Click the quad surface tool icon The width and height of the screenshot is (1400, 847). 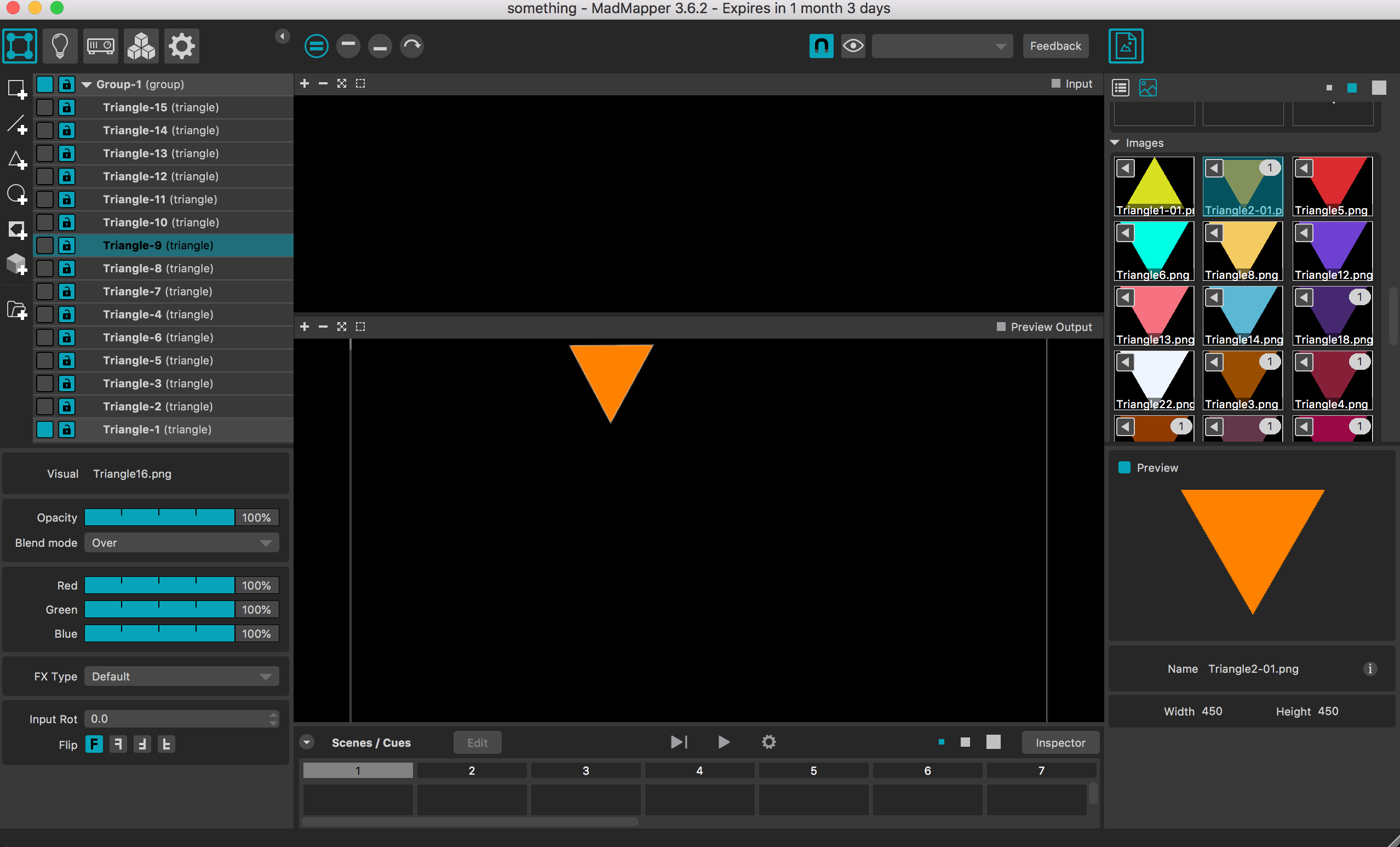[16, 90]
